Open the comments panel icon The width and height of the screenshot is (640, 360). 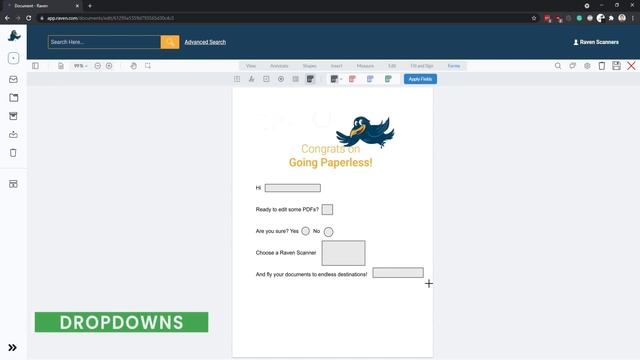coord(573,66)
